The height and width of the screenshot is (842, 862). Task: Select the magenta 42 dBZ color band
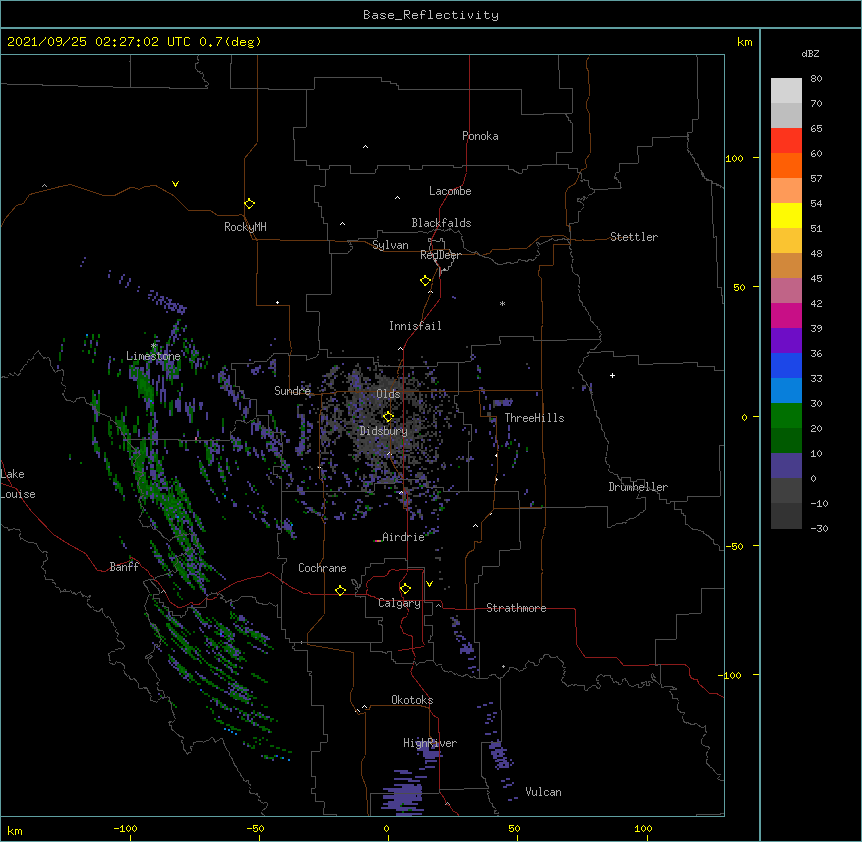click(x=786, y=315)
